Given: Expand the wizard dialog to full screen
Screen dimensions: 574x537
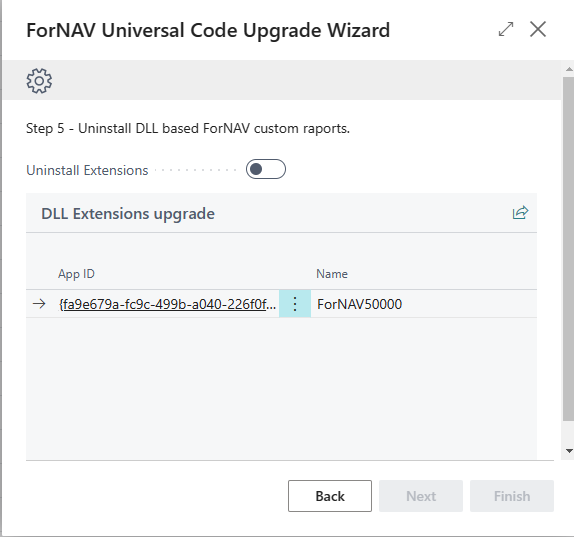Looking at the screenshot, I should [506, 29].
